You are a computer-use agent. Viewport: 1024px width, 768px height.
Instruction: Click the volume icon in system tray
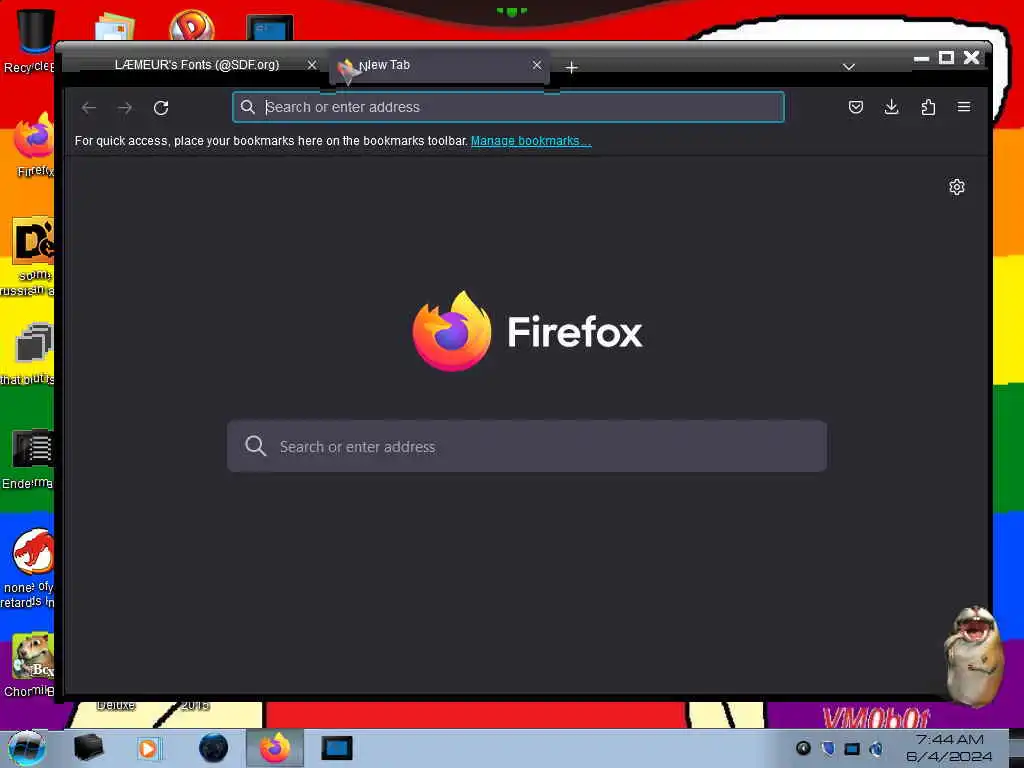click(876, 748)
